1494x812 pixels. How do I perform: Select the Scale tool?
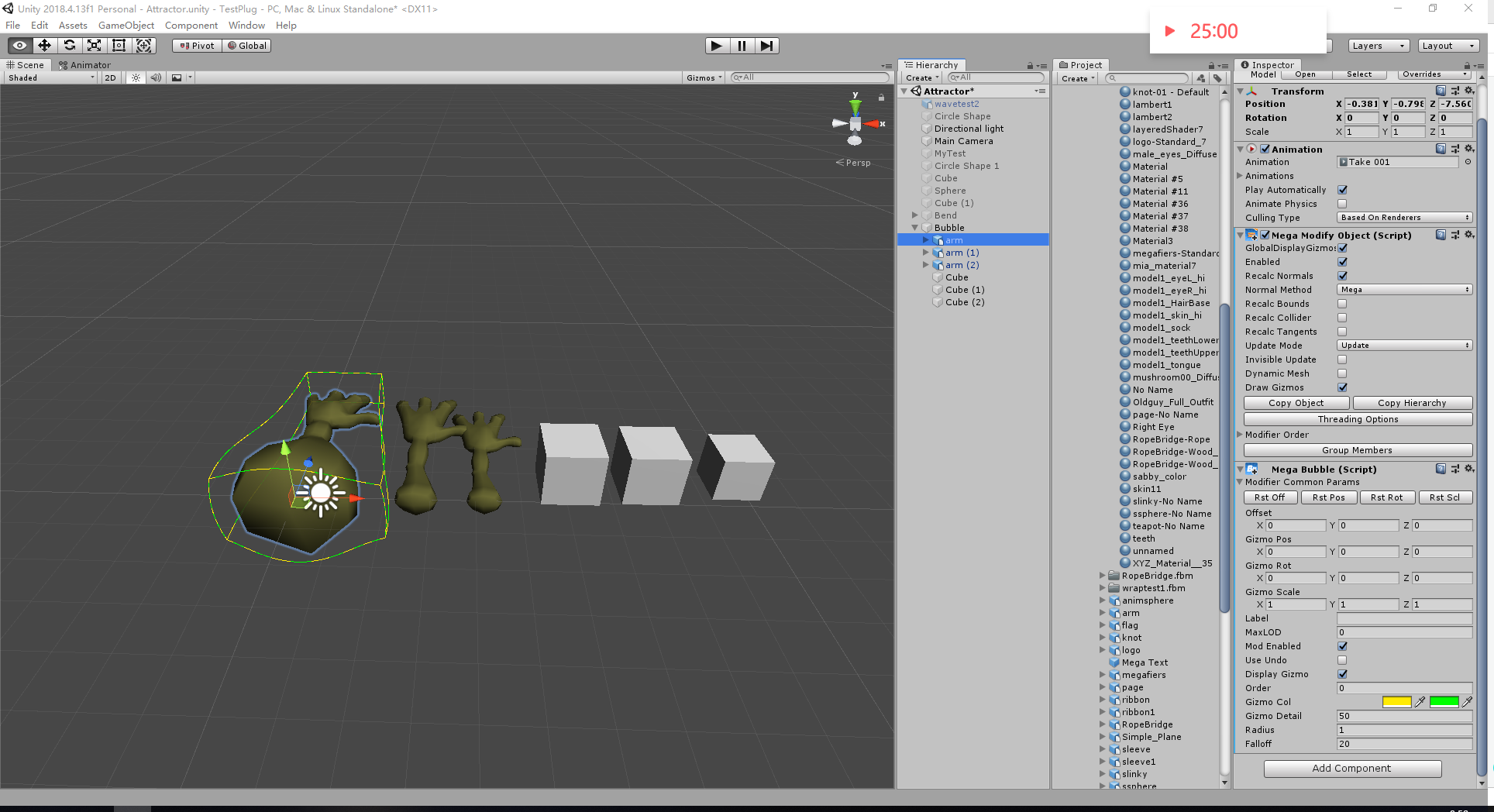click(95, 46)
